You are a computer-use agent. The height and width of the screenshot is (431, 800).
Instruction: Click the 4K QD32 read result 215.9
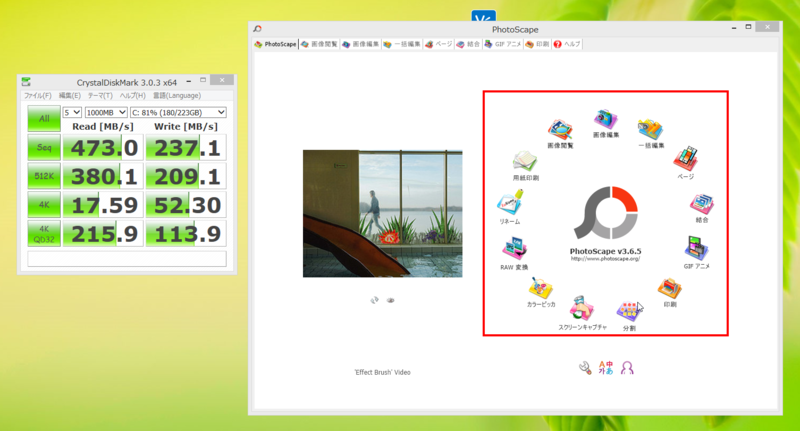[x=103, y=234]
